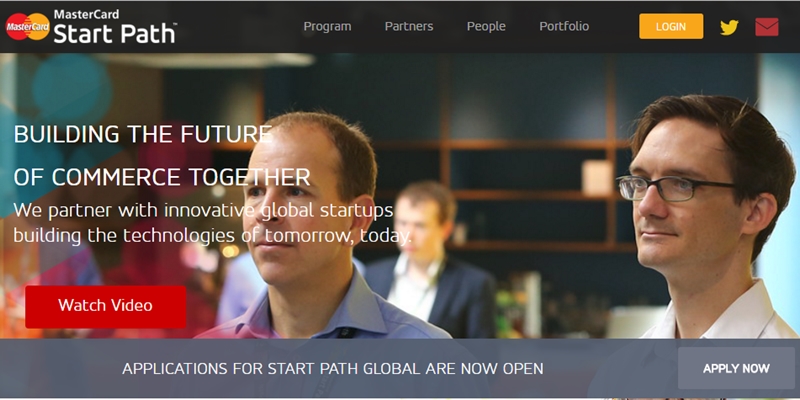Click the red Watch Video button
800x400 pixels.
click(106, 307)
